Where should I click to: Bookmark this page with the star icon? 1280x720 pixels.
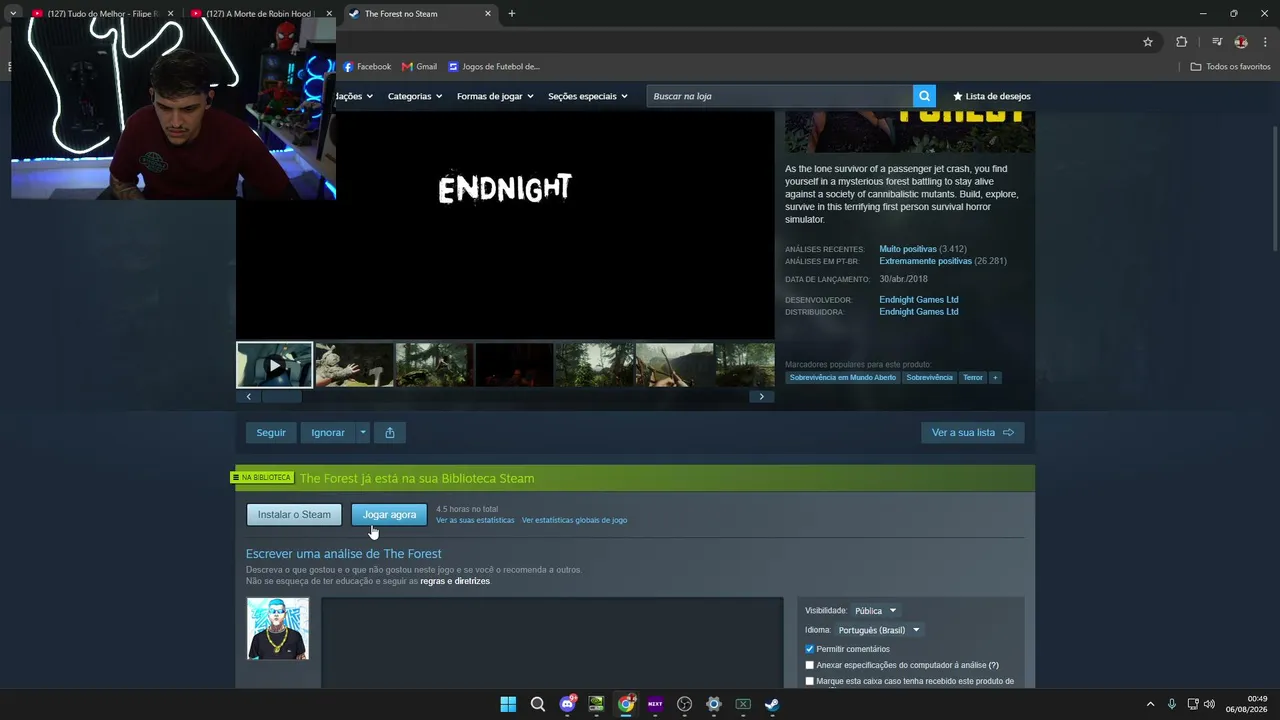click(1148, 42)
